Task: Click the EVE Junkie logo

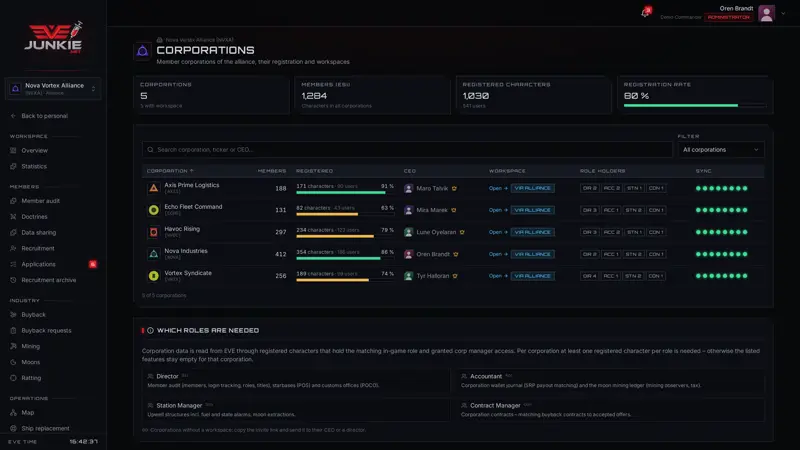Action: pos(53,38)
